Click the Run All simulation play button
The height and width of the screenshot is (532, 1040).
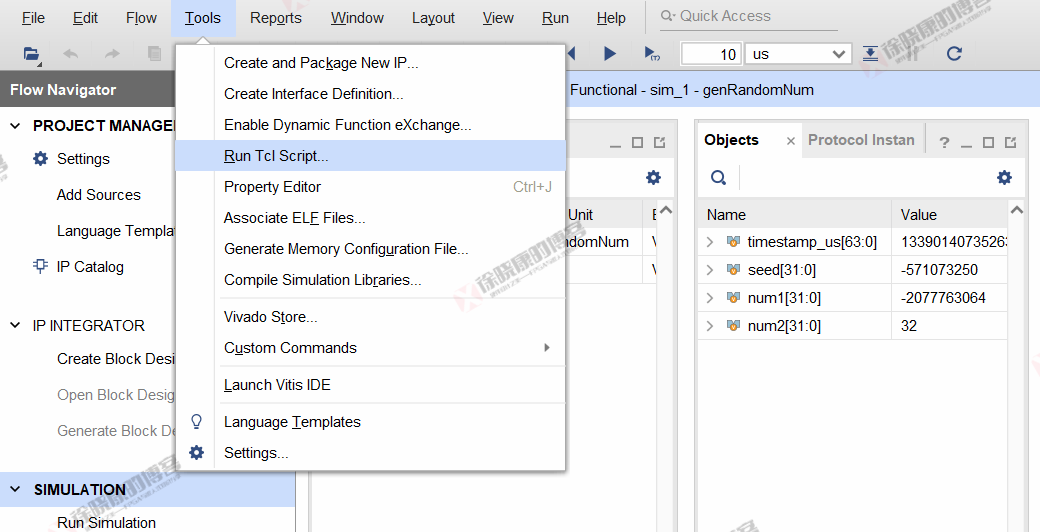[610, 54]
